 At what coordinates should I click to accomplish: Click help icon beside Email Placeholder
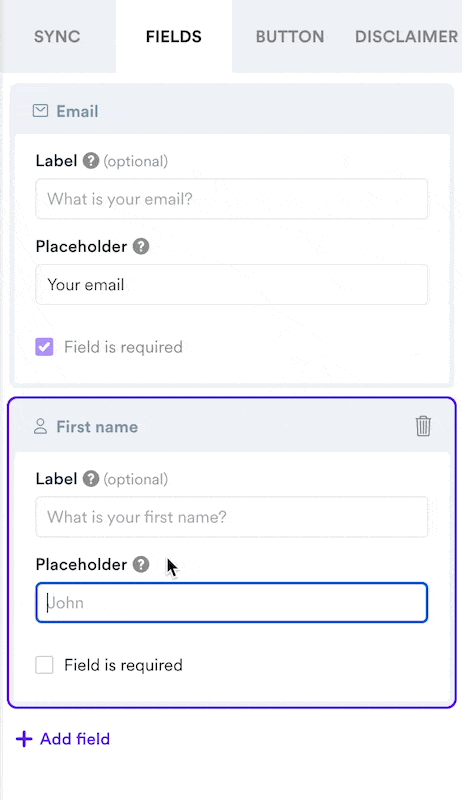[x=141, y=246]
